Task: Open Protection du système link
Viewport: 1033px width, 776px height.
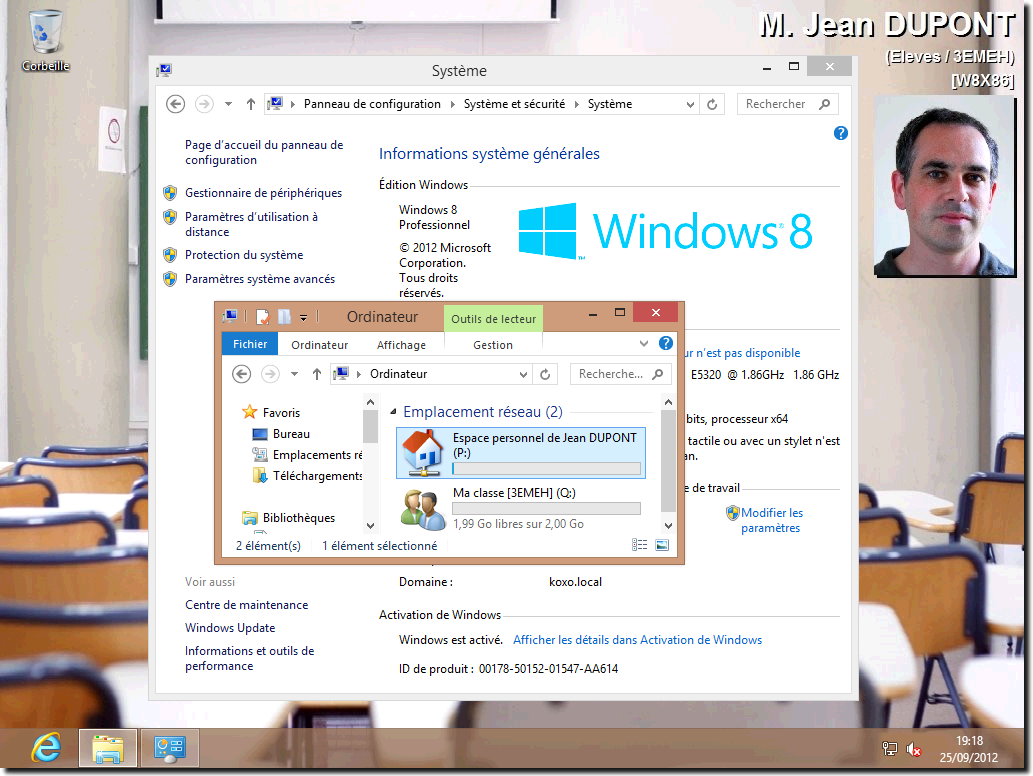Action: [244, 255]
